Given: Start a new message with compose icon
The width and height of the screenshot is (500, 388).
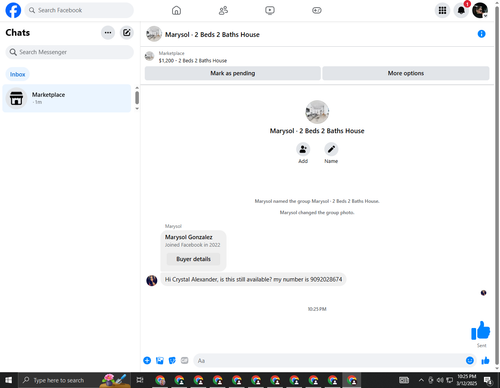Looking at the screenshot, I should (127, 33).
